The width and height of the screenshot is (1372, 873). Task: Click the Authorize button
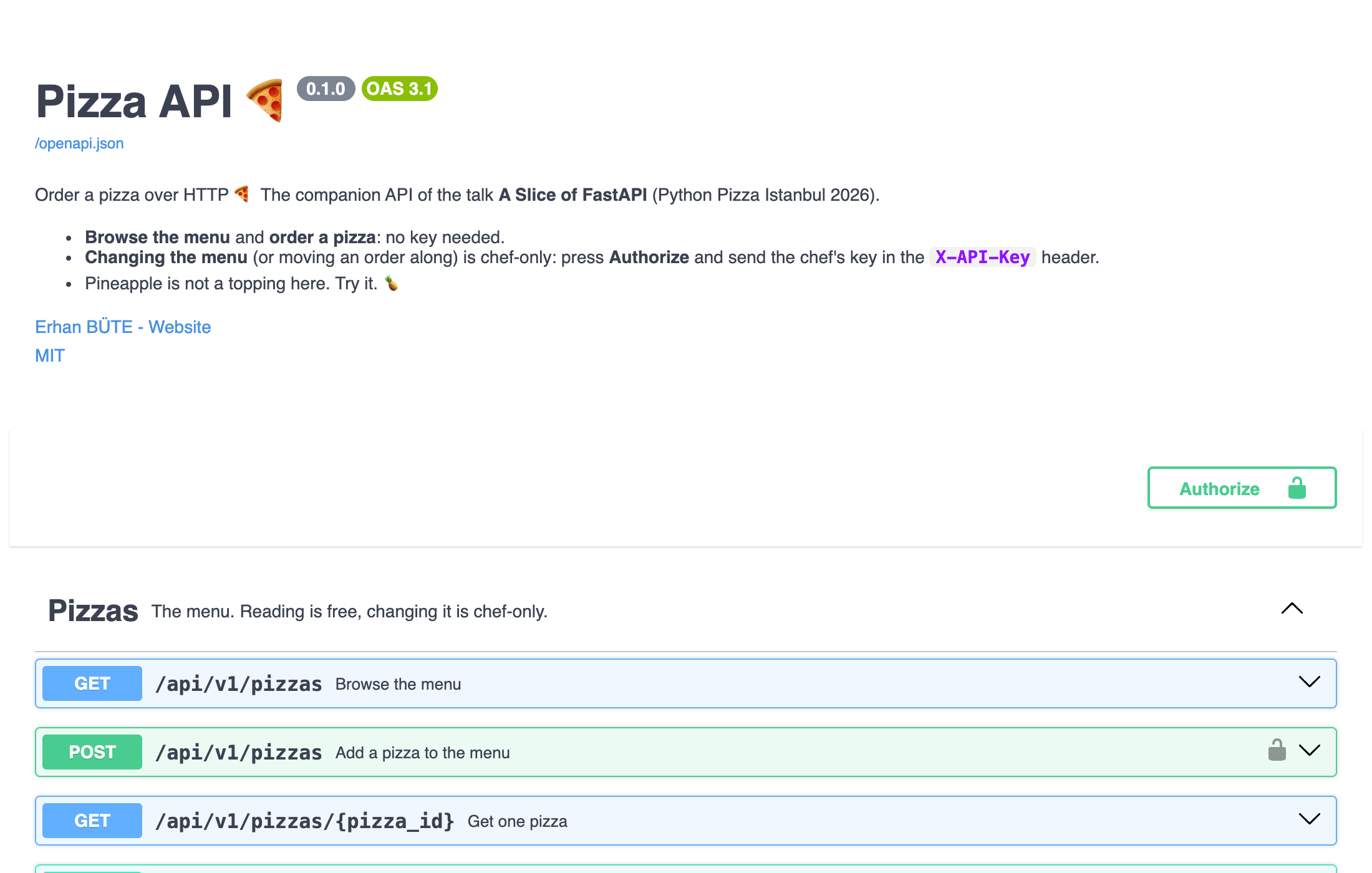(x=1242, y=488)
